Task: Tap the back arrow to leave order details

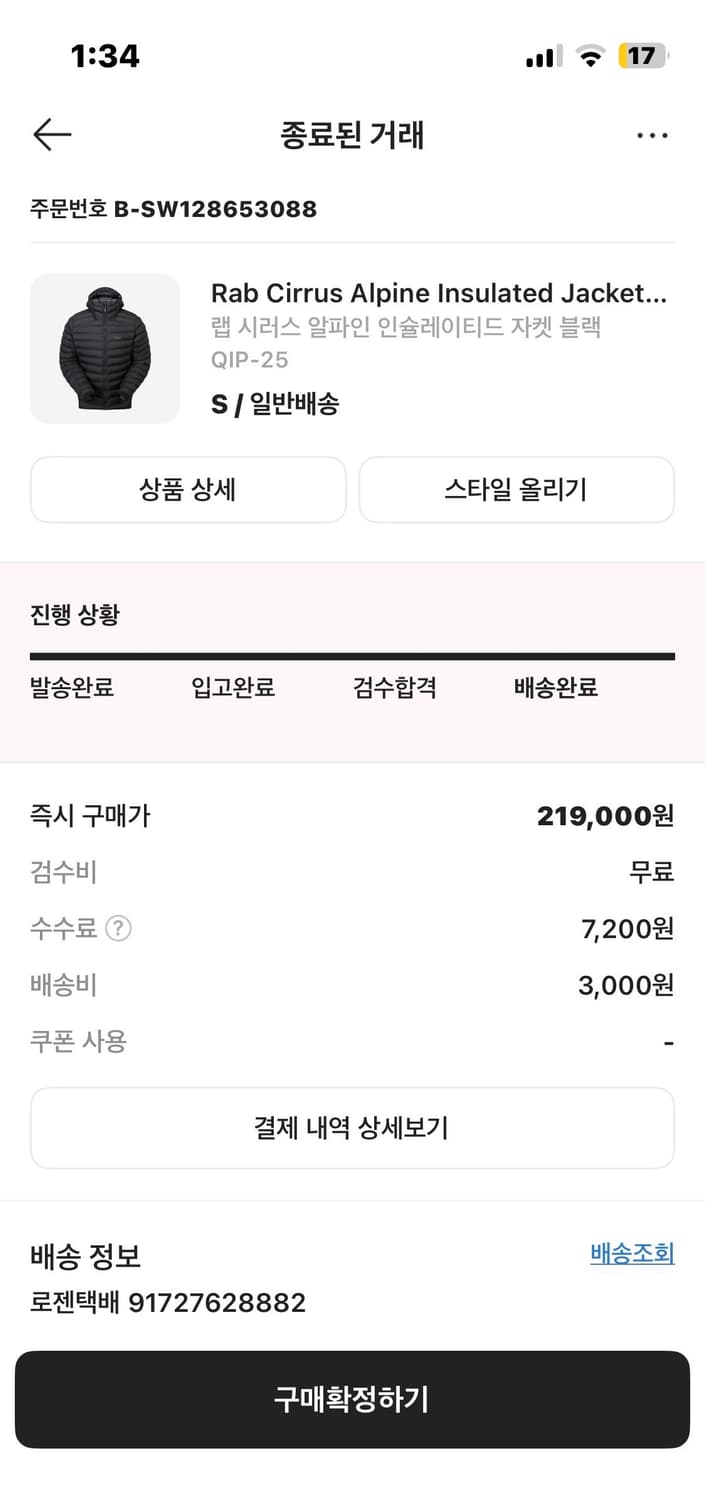Action: pos(52,133)
